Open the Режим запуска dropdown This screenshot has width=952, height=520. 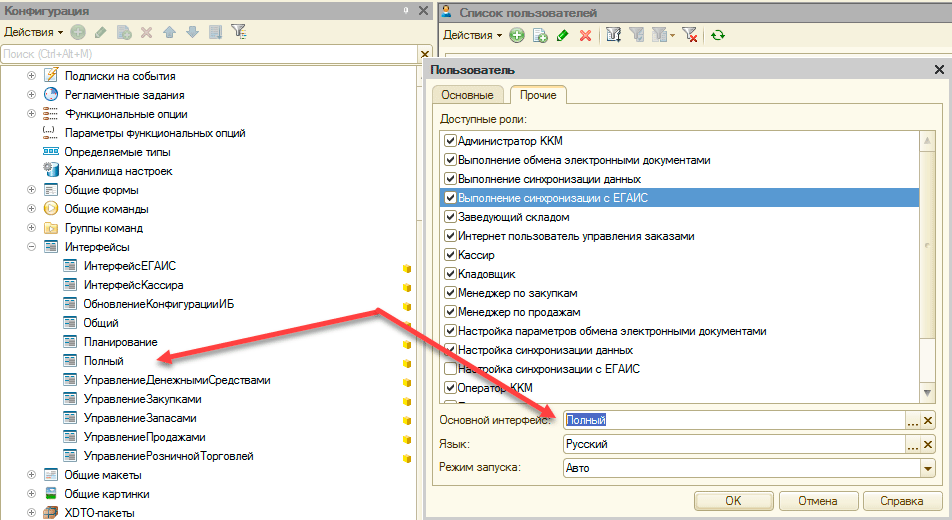click(928, 468)
